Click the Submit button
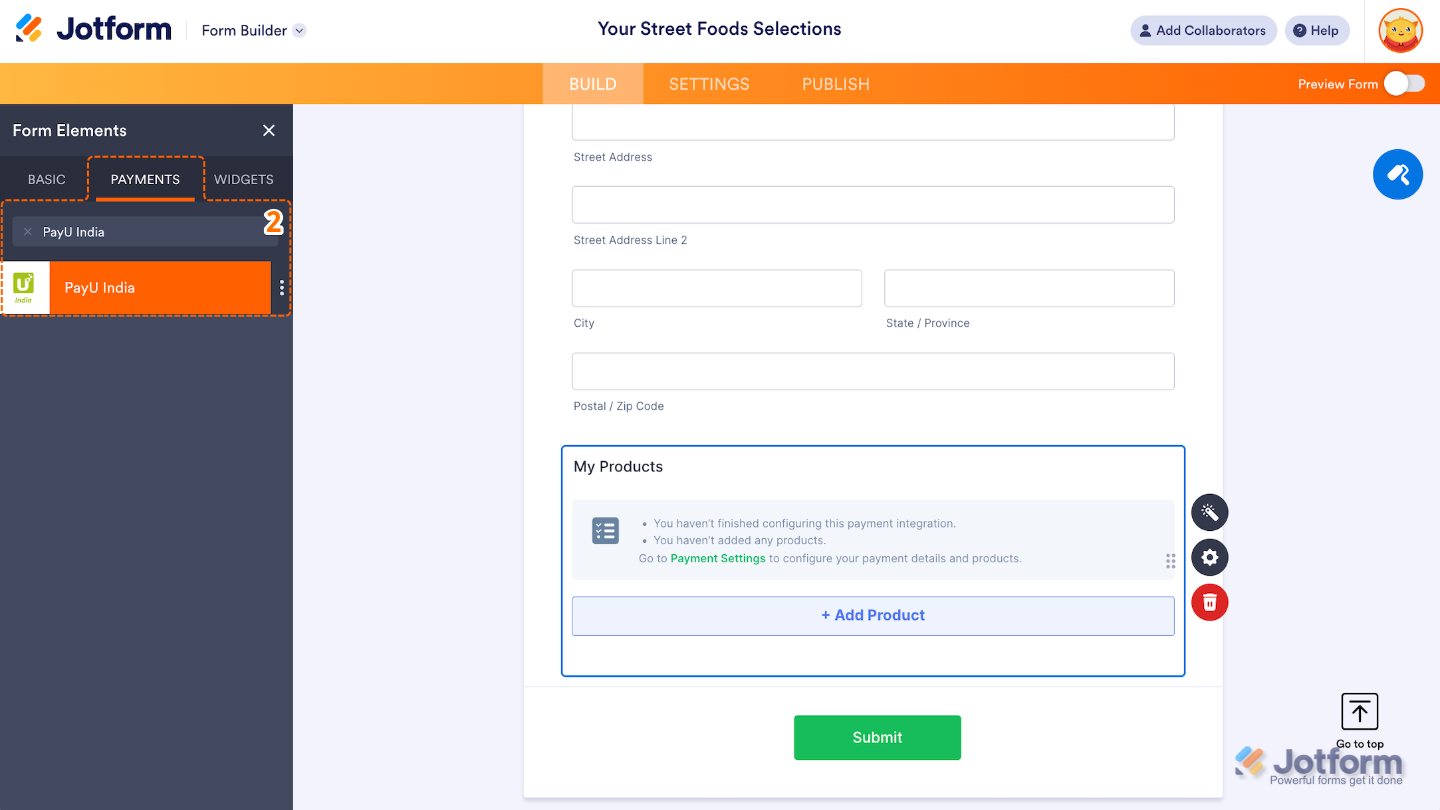The image size is (1440, 810). tap(877, 737)
